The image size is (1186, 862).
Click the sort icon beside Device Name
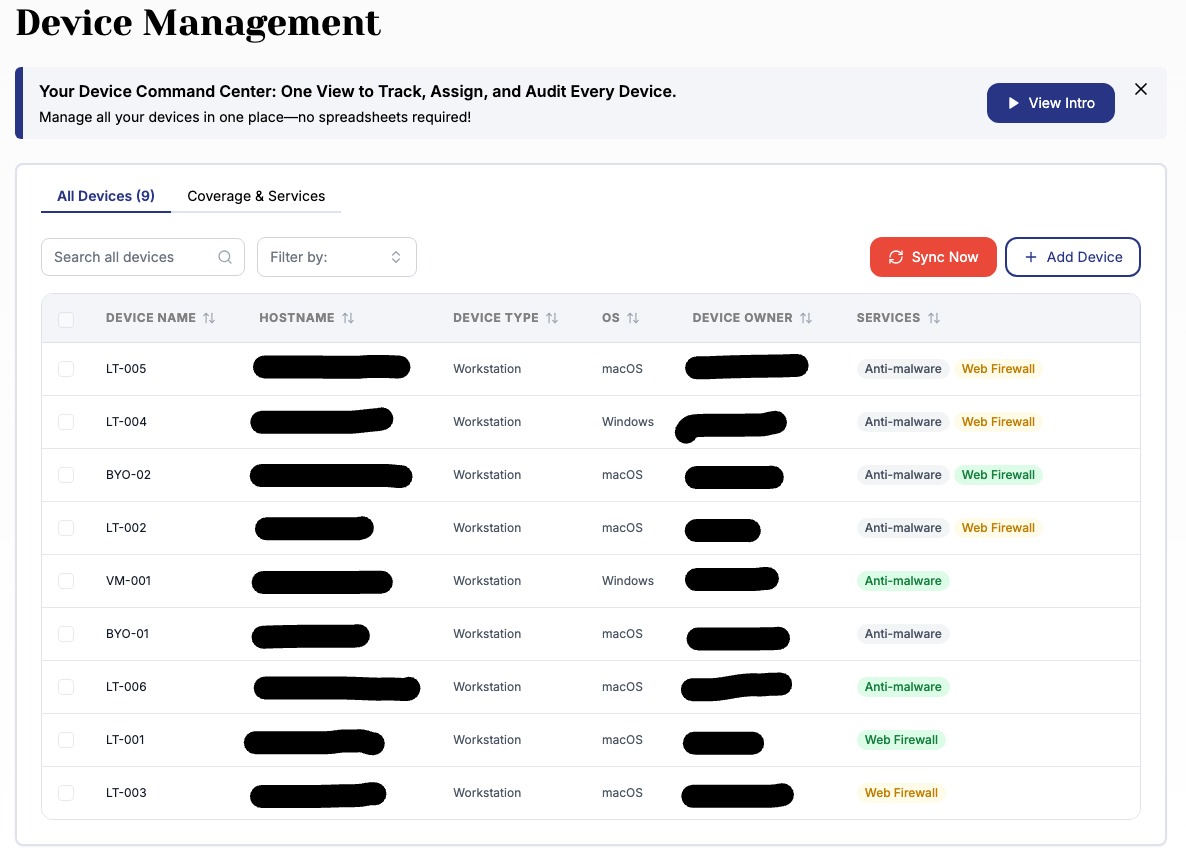[x=209, y=318]
